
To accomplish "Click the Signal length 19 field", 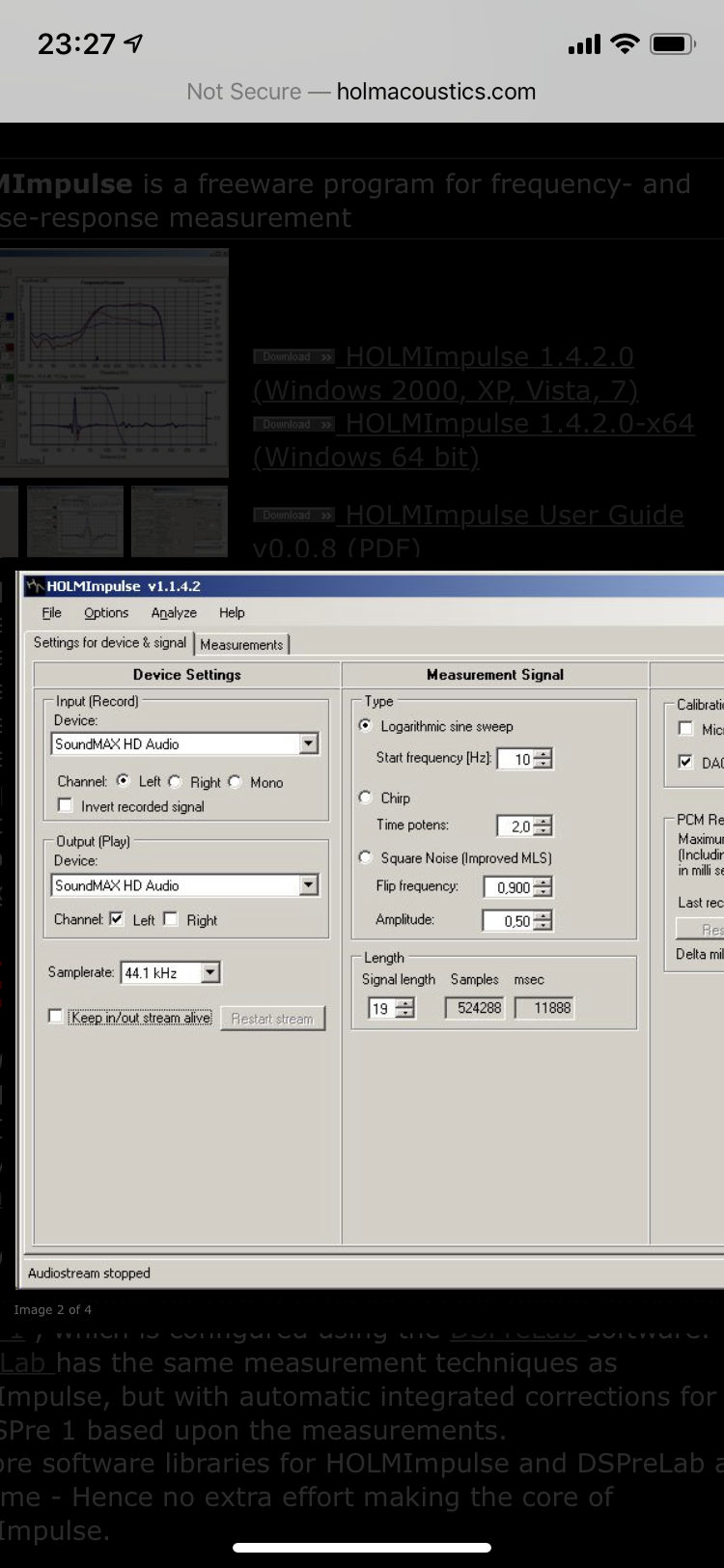I will [x=382, y=1008].
